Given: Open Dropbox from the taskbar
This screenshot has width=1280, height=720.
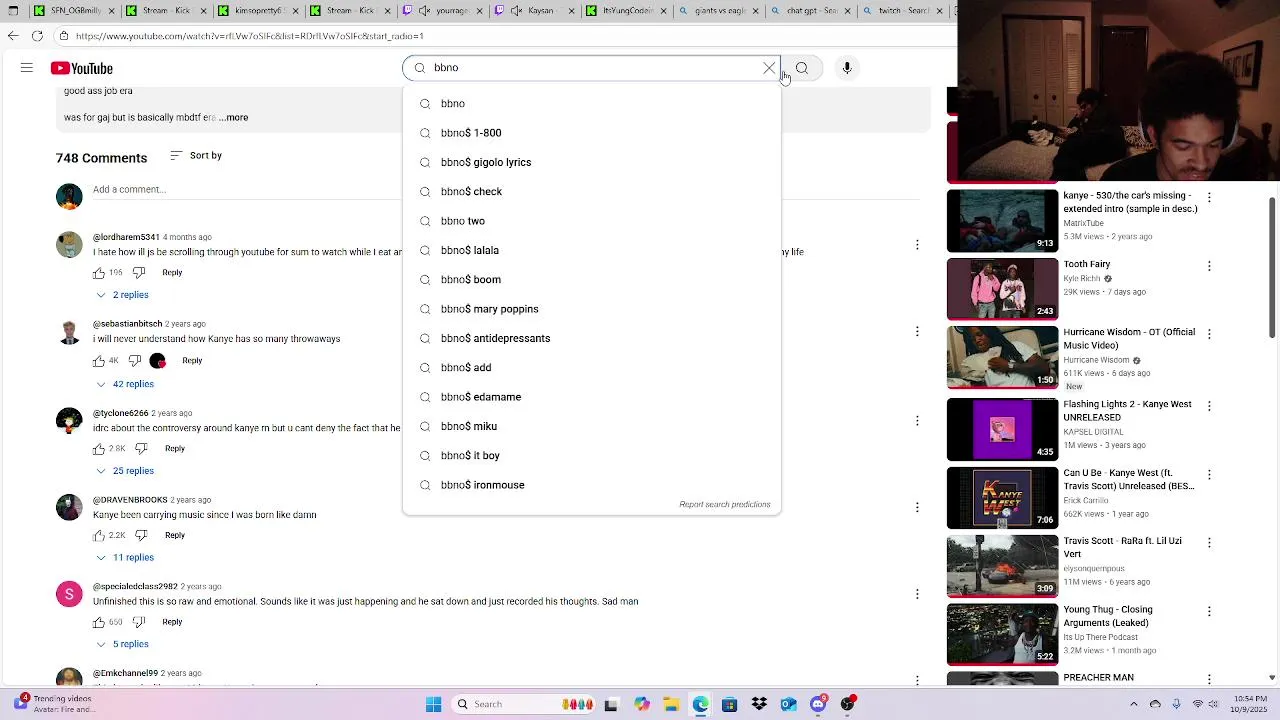Looking at the screenshot, I should pos(759,704).
